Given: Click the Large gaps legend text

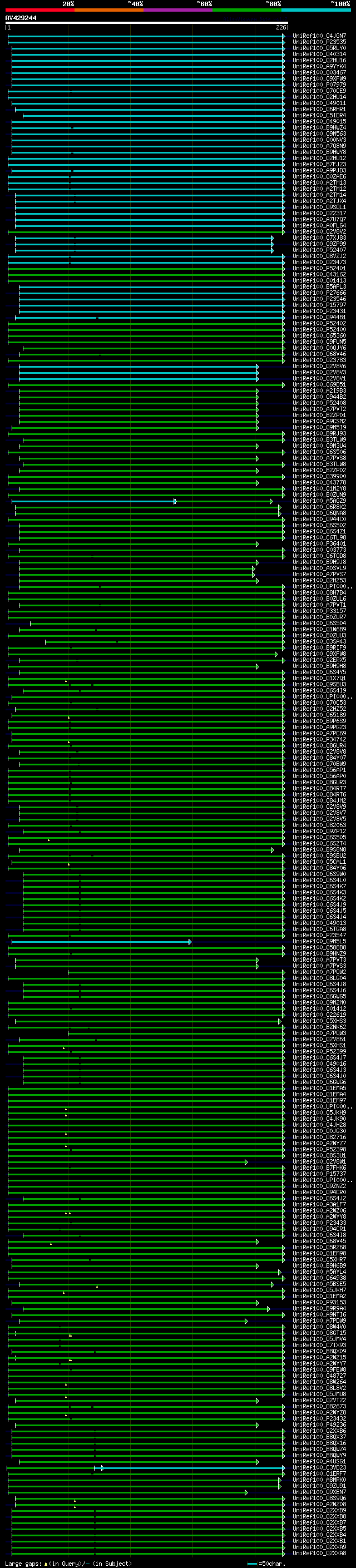Looking at the screenshot, I should [23, 1564].
